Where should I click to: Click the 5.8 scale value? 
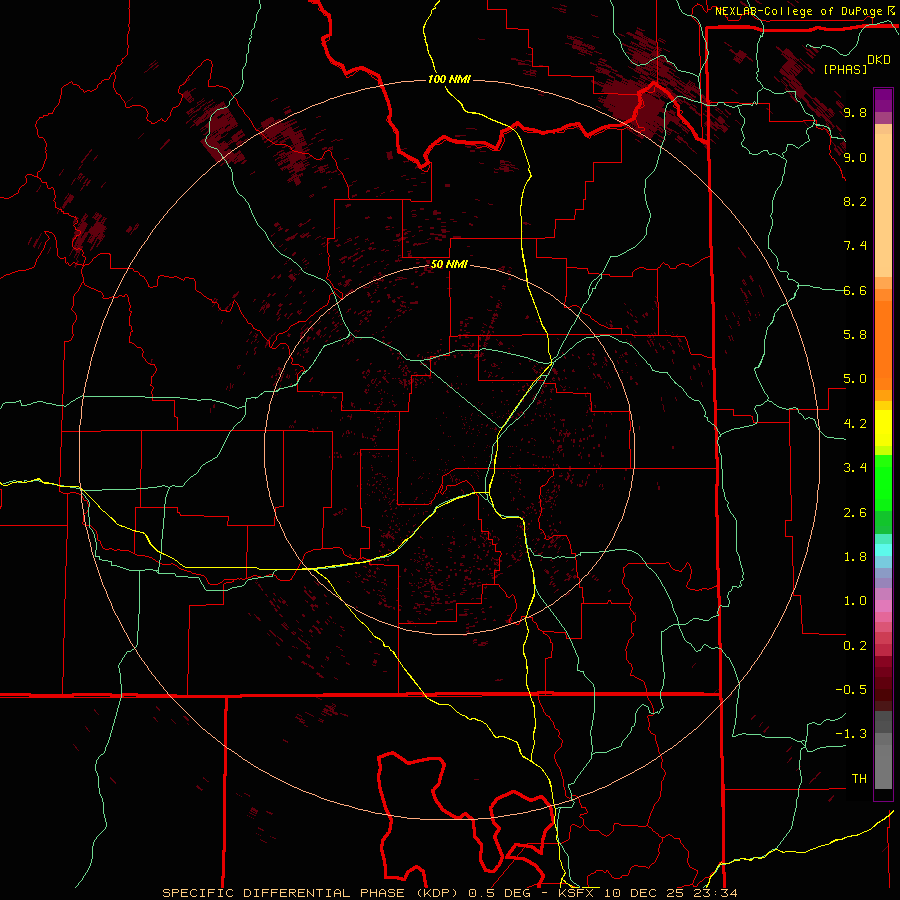[855, 335]
